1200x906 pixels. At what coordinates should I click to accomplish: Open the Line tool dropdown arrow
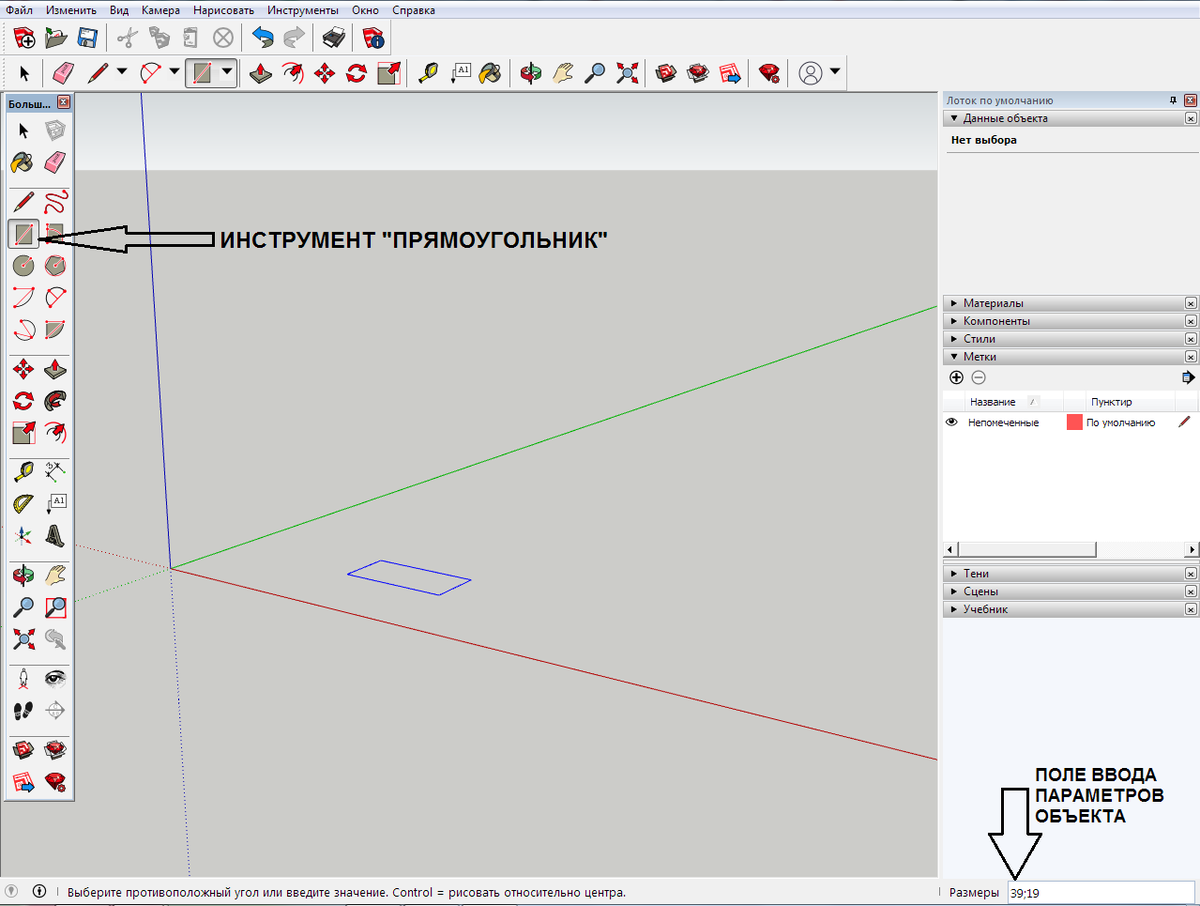point(122,72)
